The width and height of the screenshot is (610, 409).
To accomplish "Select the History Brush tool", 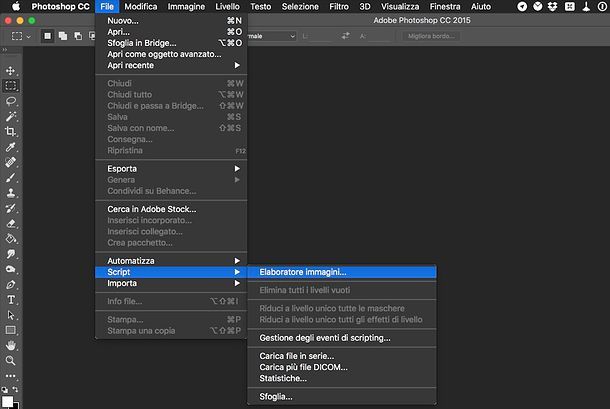I will pos(11,208).
